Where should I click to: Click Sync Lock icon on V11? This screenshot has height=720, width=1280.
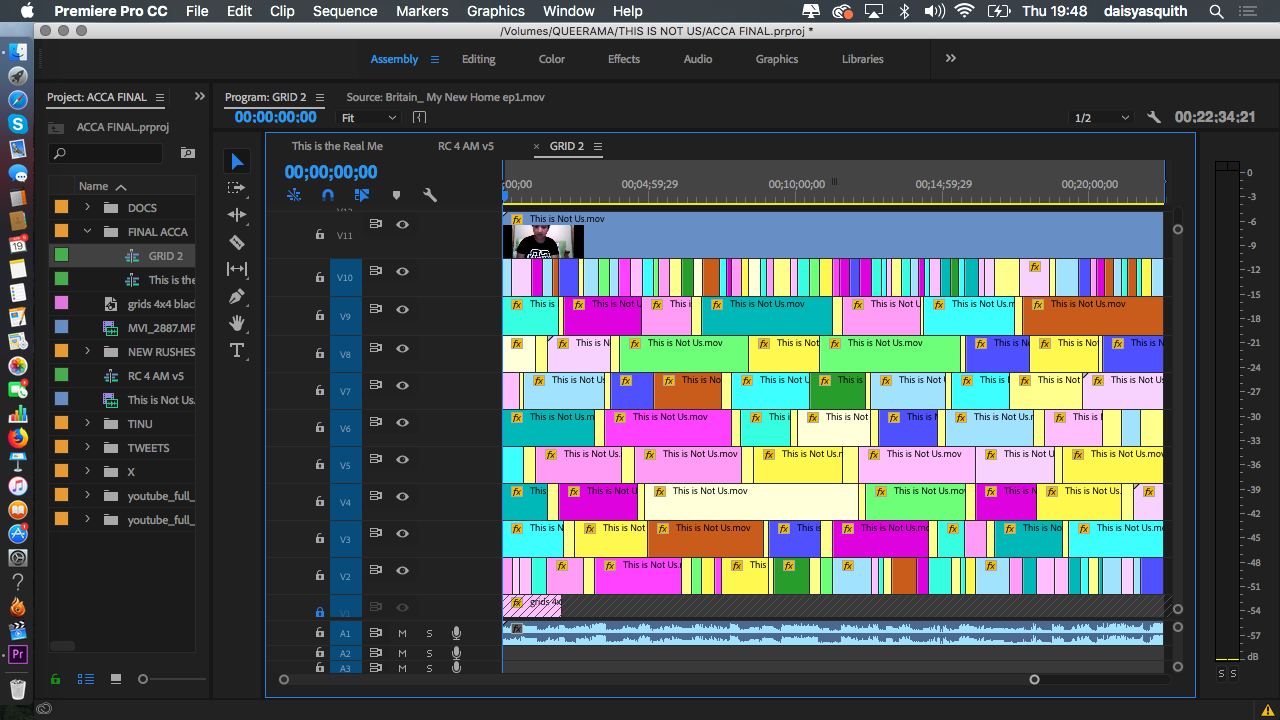(x=376, y=225)
